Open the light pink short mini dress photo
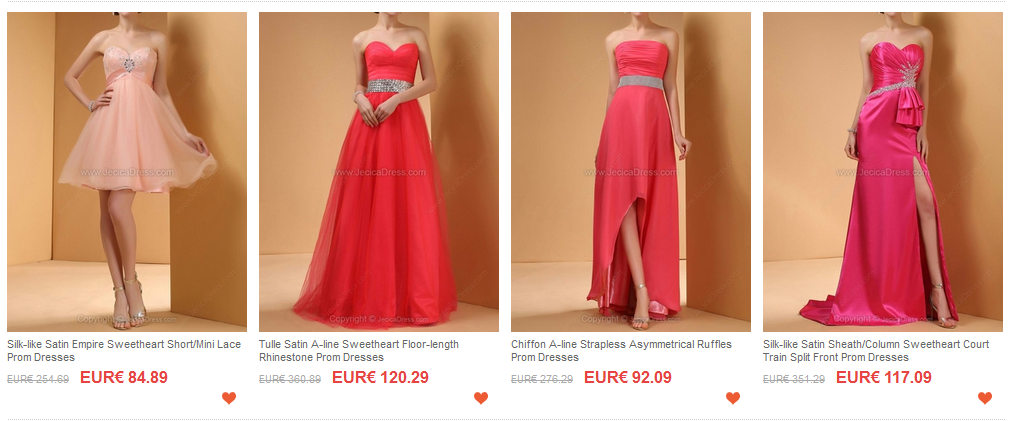Screen dimensions: 1010x421 (x=127, y=172)
